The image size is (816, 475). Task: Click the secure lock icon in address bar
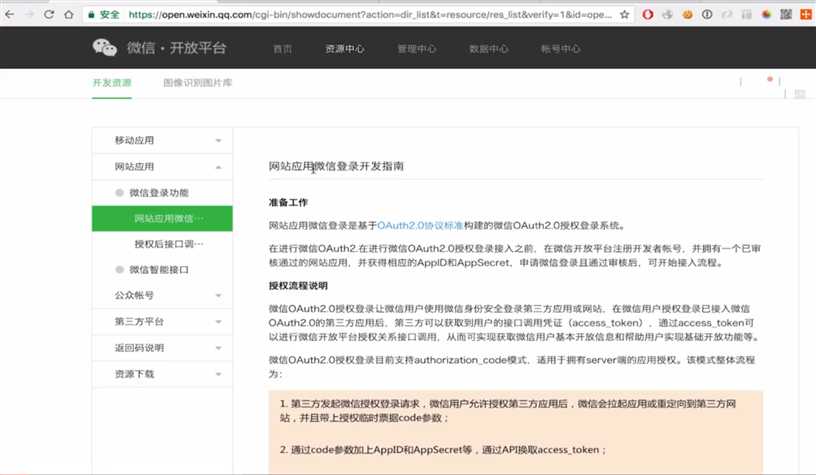[x=92, y=15]
